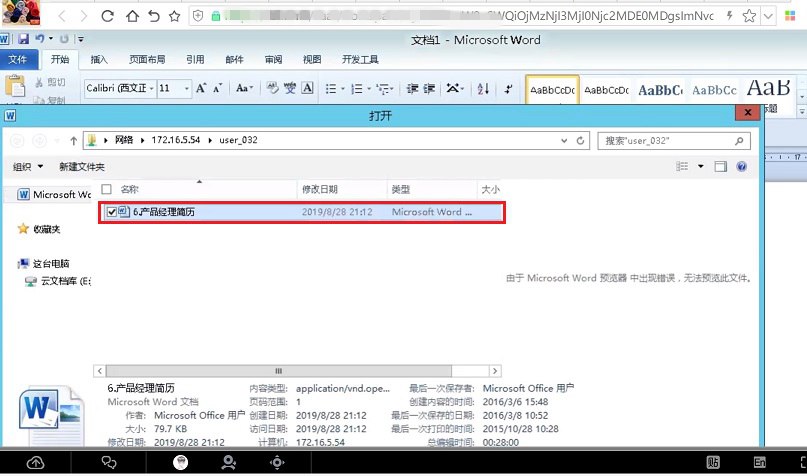This screenshot has height=476, width=807.
Task: Uncheck the checkbox beside 6.产品经理简历
Action: pyautogui.click(x=111, y=211)
